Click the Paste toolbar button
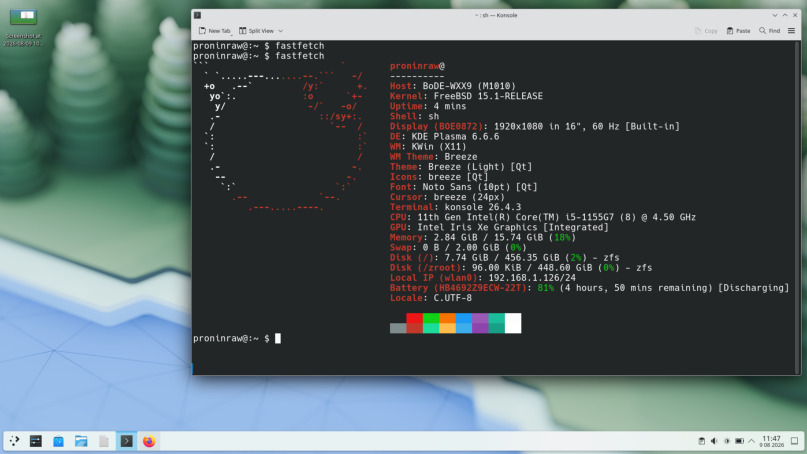Image resolution: width=807 pixels, height=454 pixels. pos(738,31)
